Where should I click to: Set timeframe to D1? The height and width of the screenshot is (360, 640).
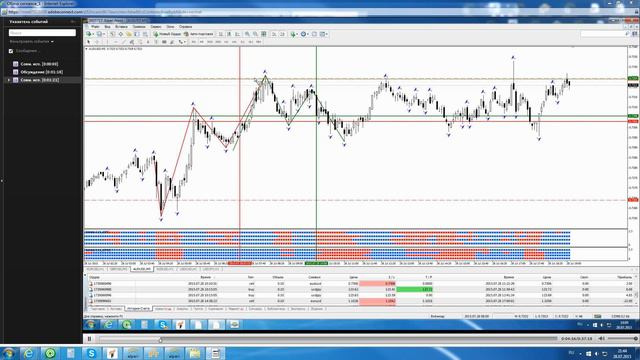coord(243,42)
